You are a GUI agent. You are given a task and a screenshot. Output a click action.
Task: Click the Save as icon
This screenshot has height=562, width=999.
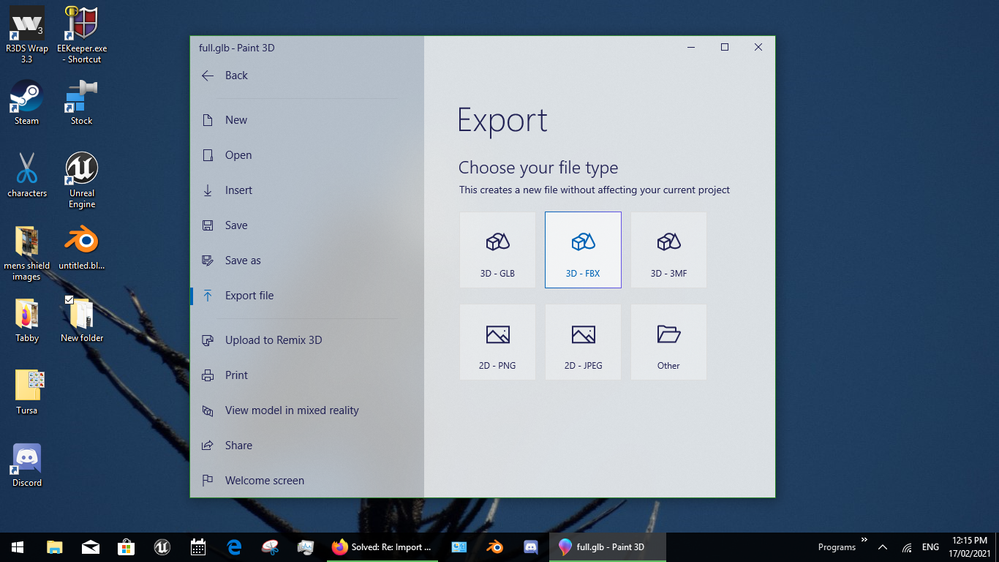208,260
